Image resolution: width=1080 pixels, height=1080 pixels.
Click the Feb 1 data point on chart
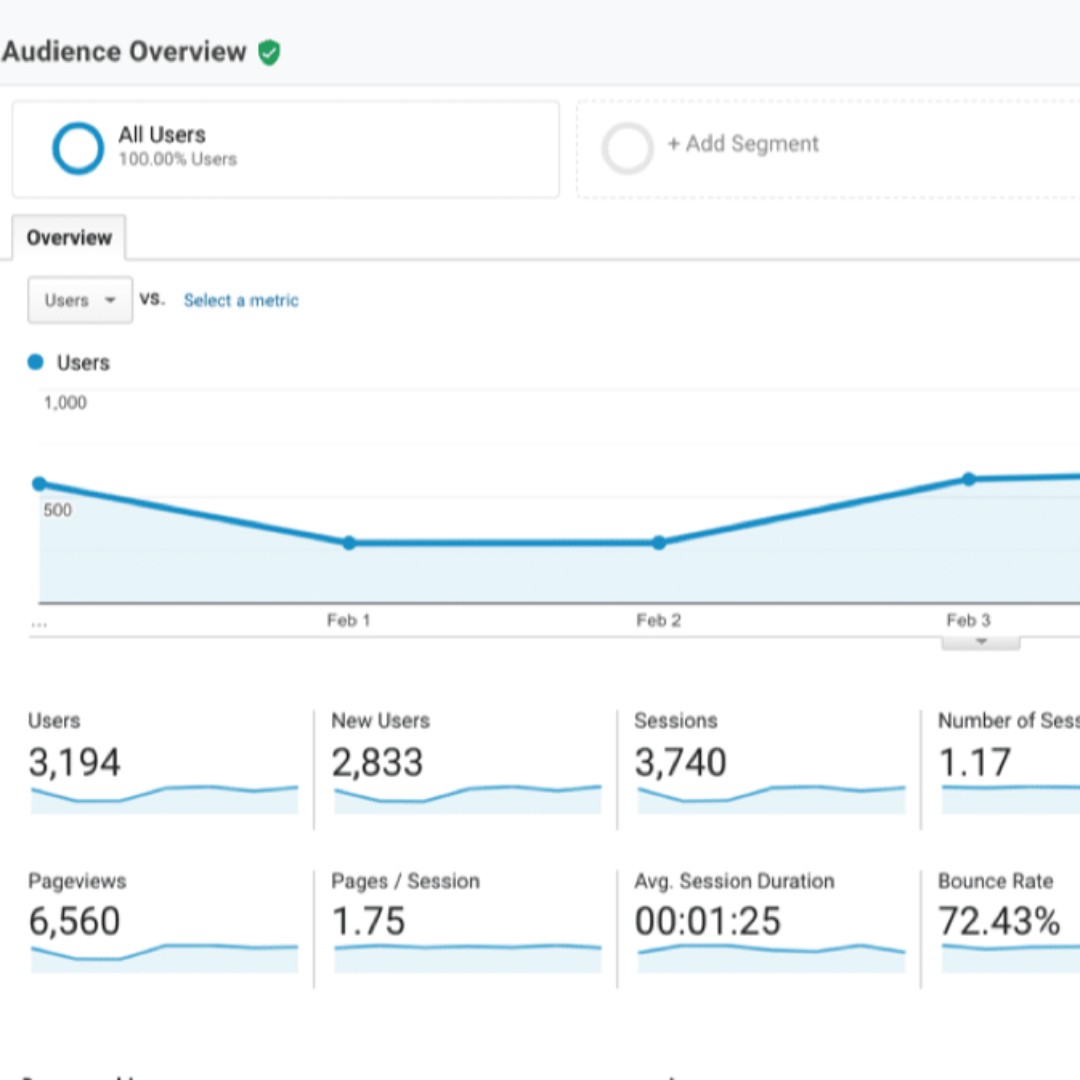click(x=349, y=543)
